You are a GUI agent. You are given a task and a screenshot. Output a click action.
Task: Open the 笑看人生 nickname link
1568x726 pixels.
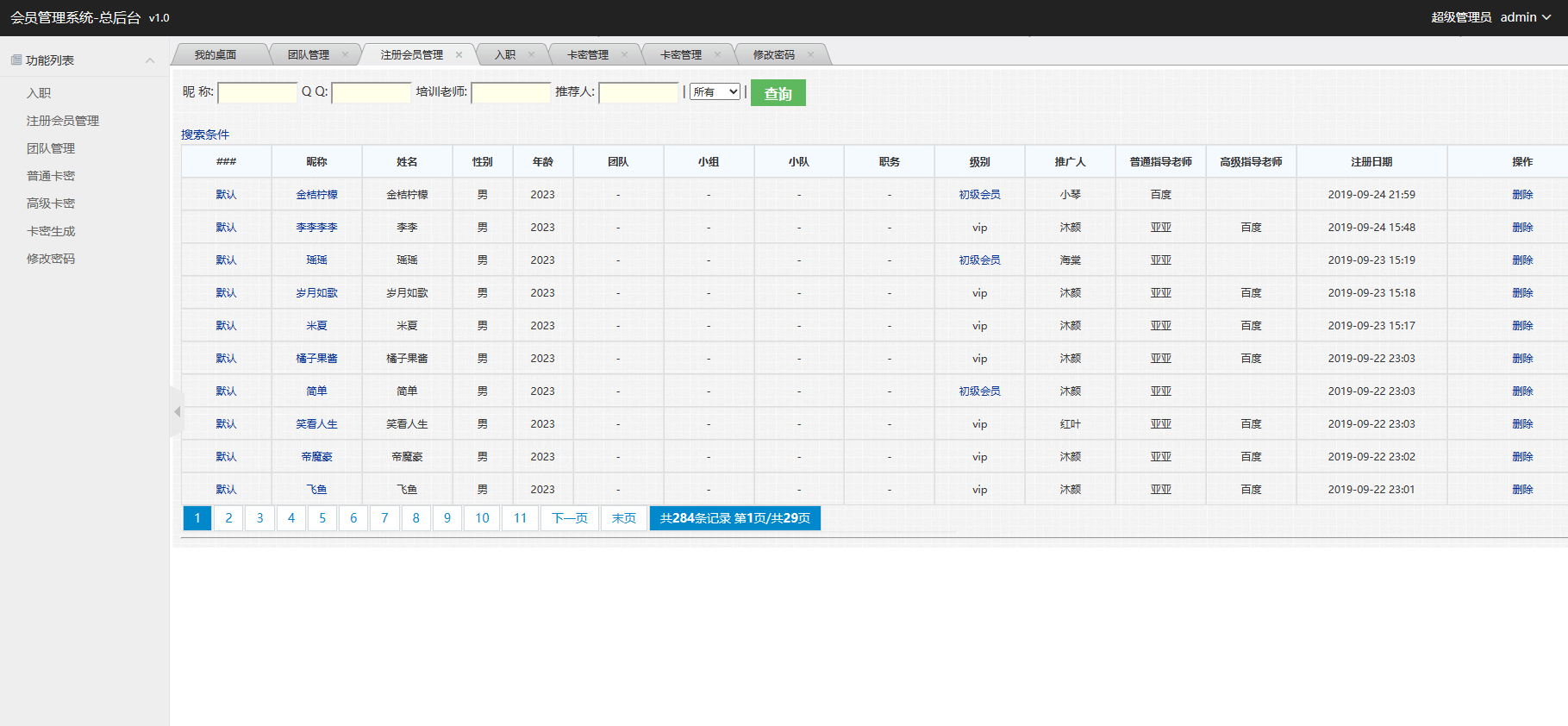[316, 424]
